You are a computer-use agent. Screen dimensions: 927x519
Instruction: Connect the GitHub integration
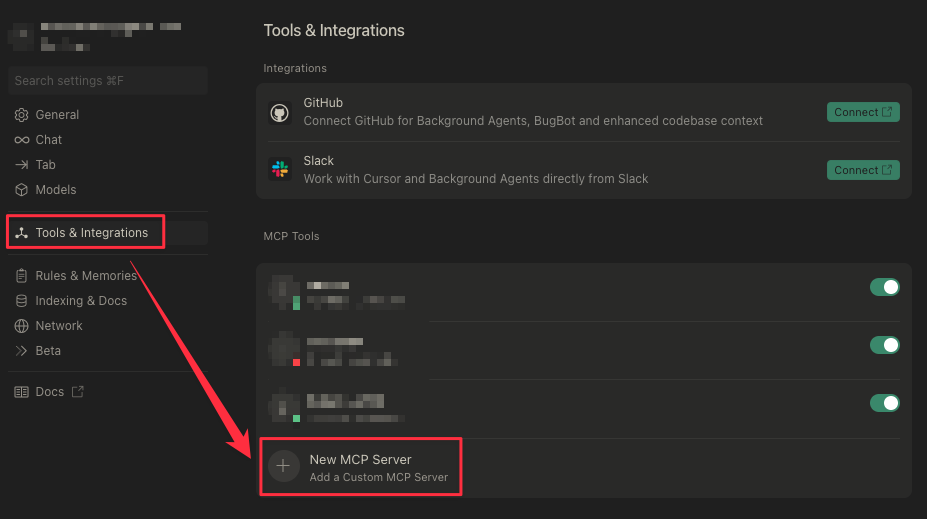click(x=863, y=112)
